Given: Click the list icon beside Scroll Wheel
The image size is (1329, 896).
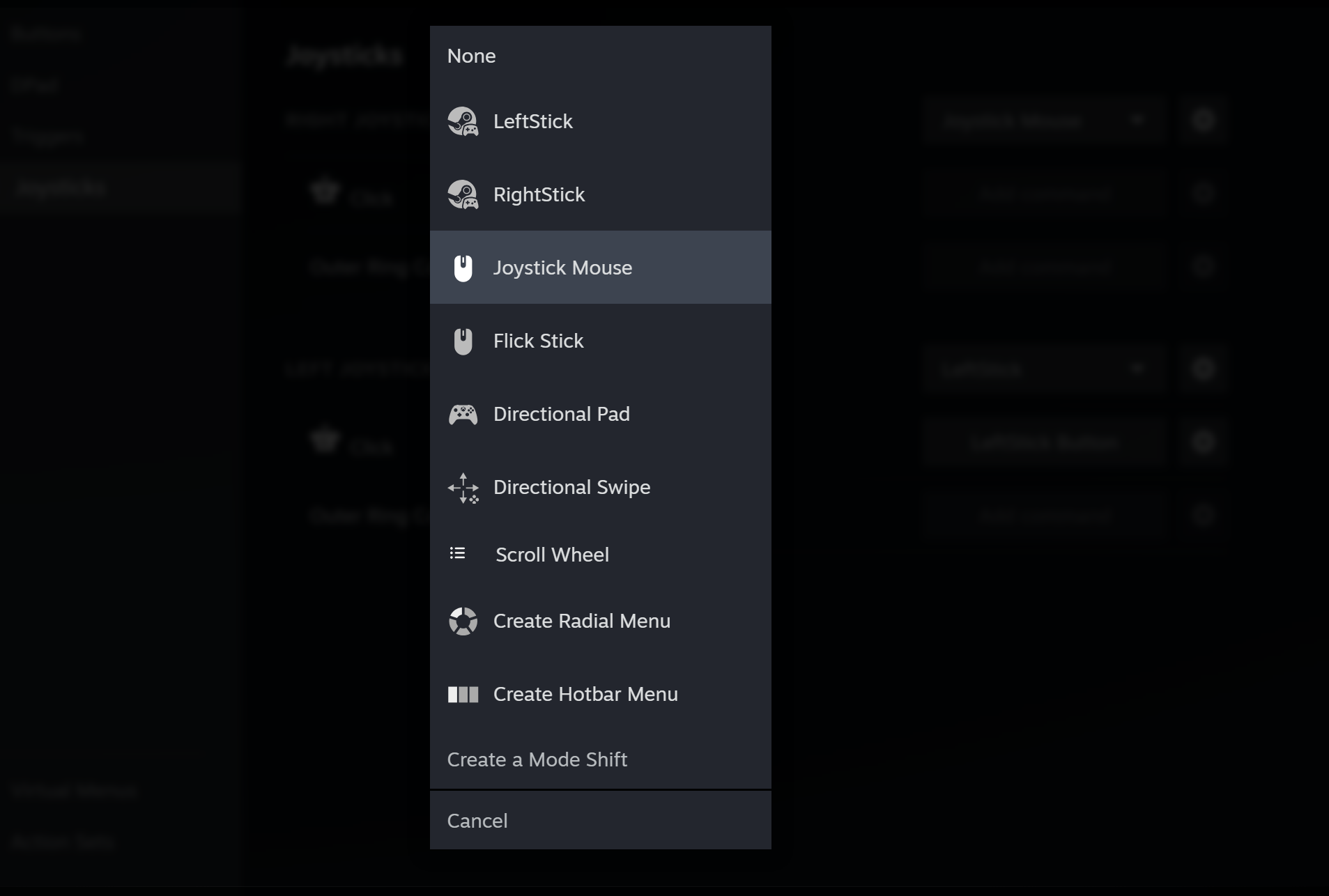Looking at the screenshot, I should [457, 553].
